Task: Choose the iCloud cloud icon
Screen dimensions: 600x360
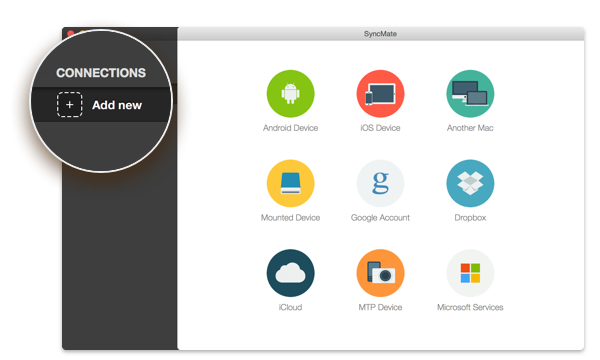Action: [x=290, y=273]
